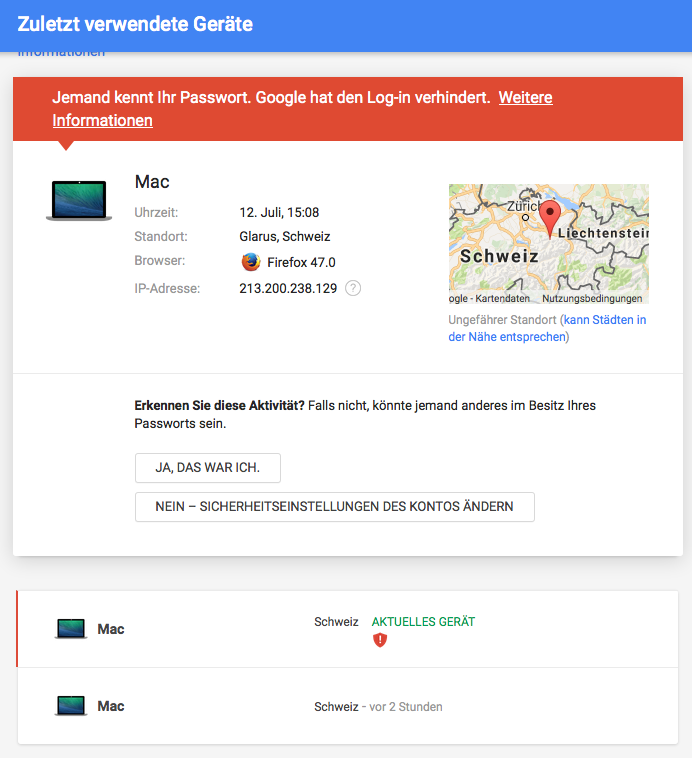Select the Mac row from 'vor 2 Stunden'
Image resolution: width=692 pixels, height=758 pixels.
[347, 706]
